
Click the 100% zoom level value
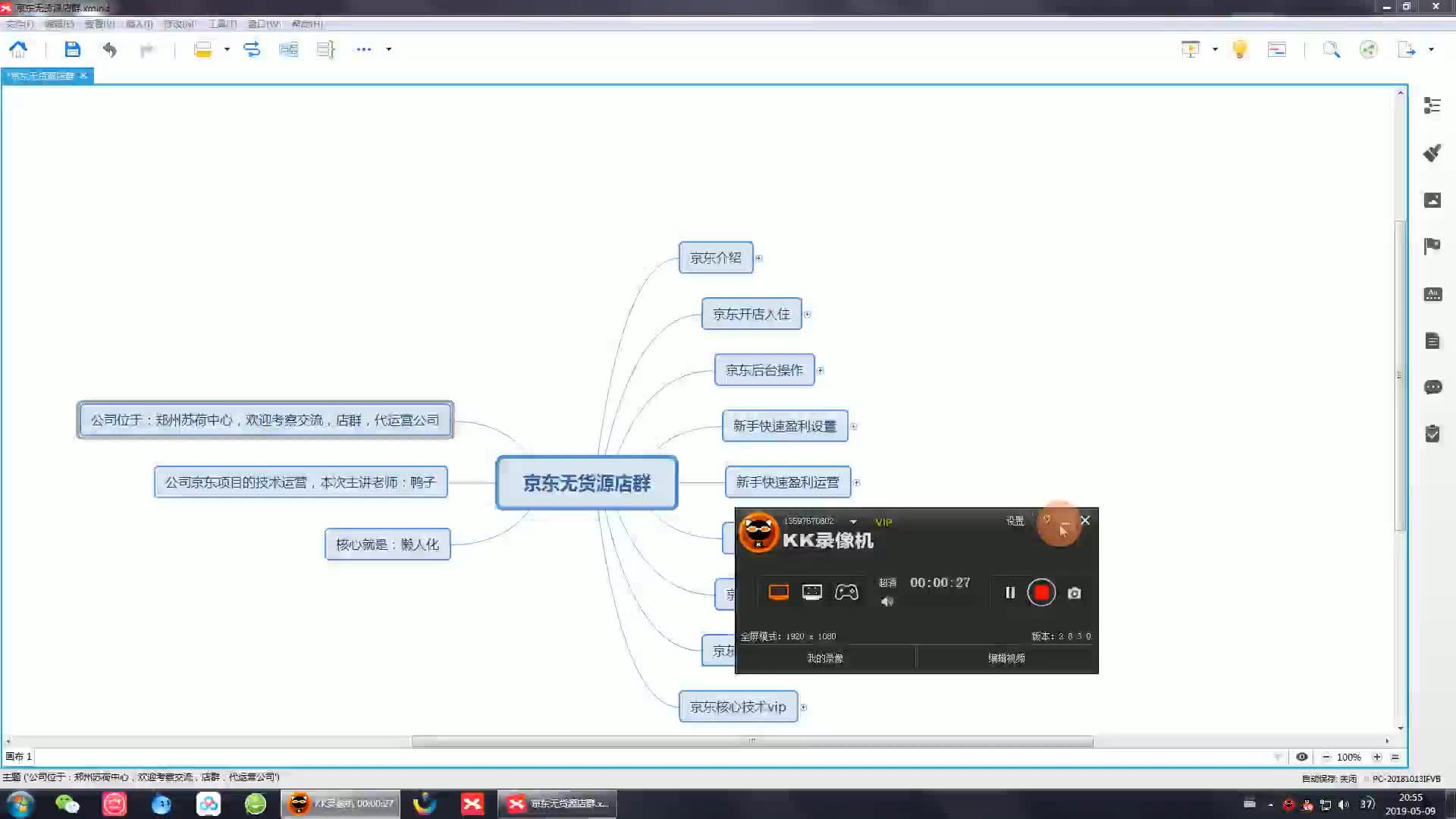point(1349,757)
